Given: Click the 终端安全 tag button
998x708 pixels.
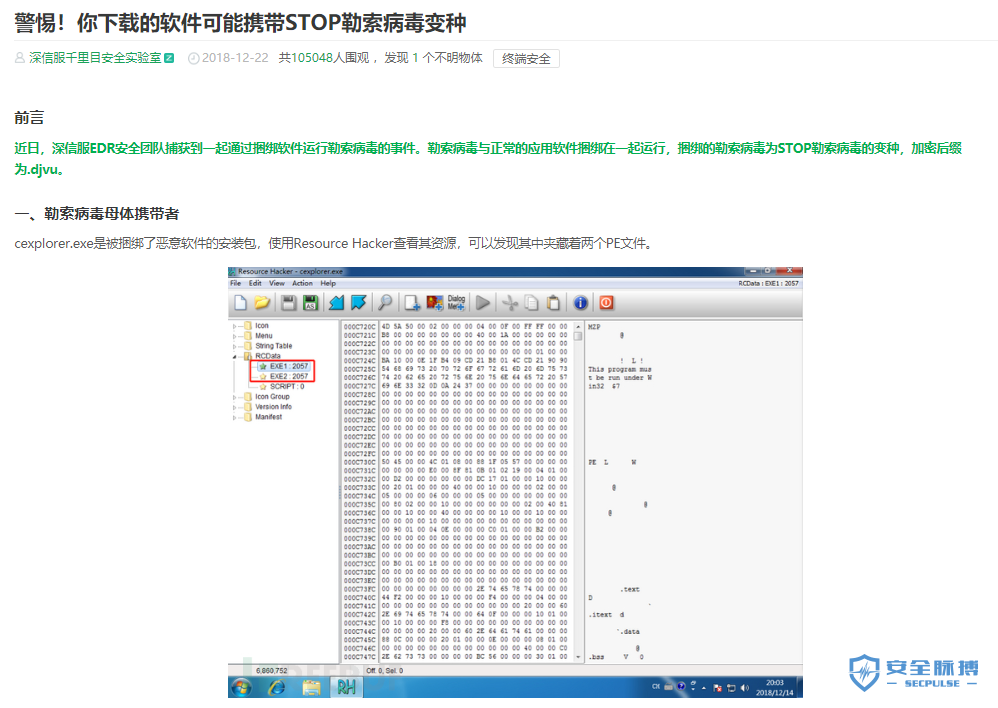Looking at the screenshot, I should tap(526, 58).
